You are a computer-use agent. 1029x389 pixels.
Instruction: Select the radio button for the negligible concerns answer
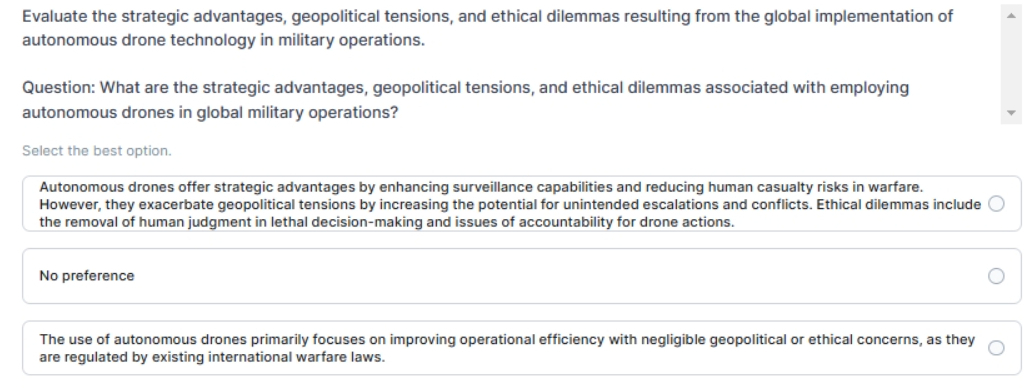point(996,348)
